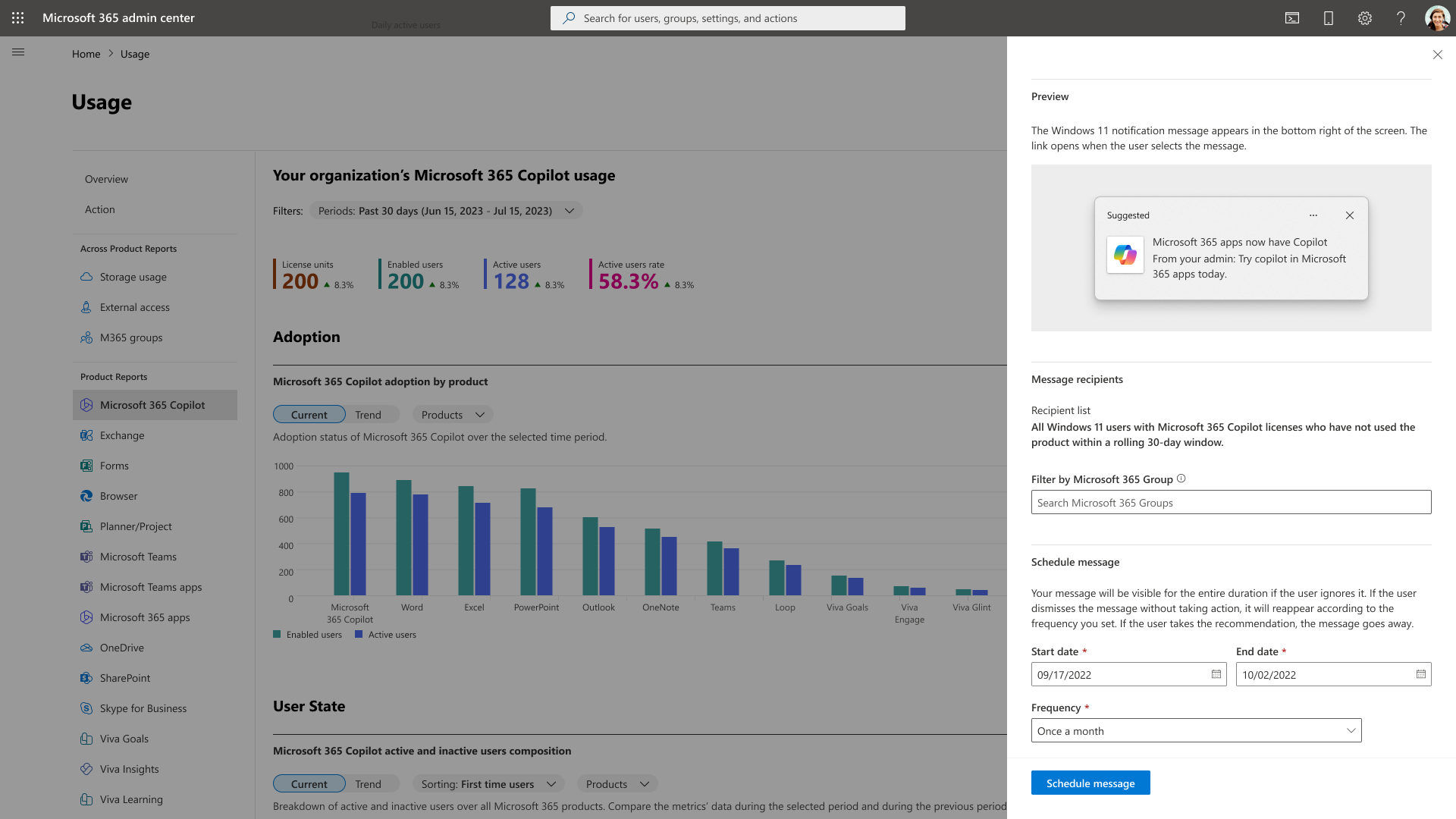
Task: Open the Periods Past 30 days filter dropdown
Action: (x=446, y=211)
